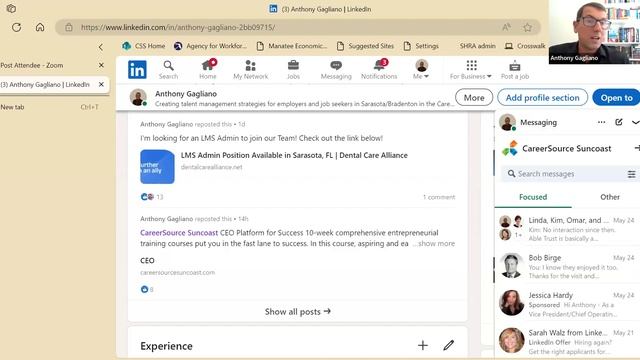
Task: Open Agency for Workforce bookmark
Action: pos(210,46)
